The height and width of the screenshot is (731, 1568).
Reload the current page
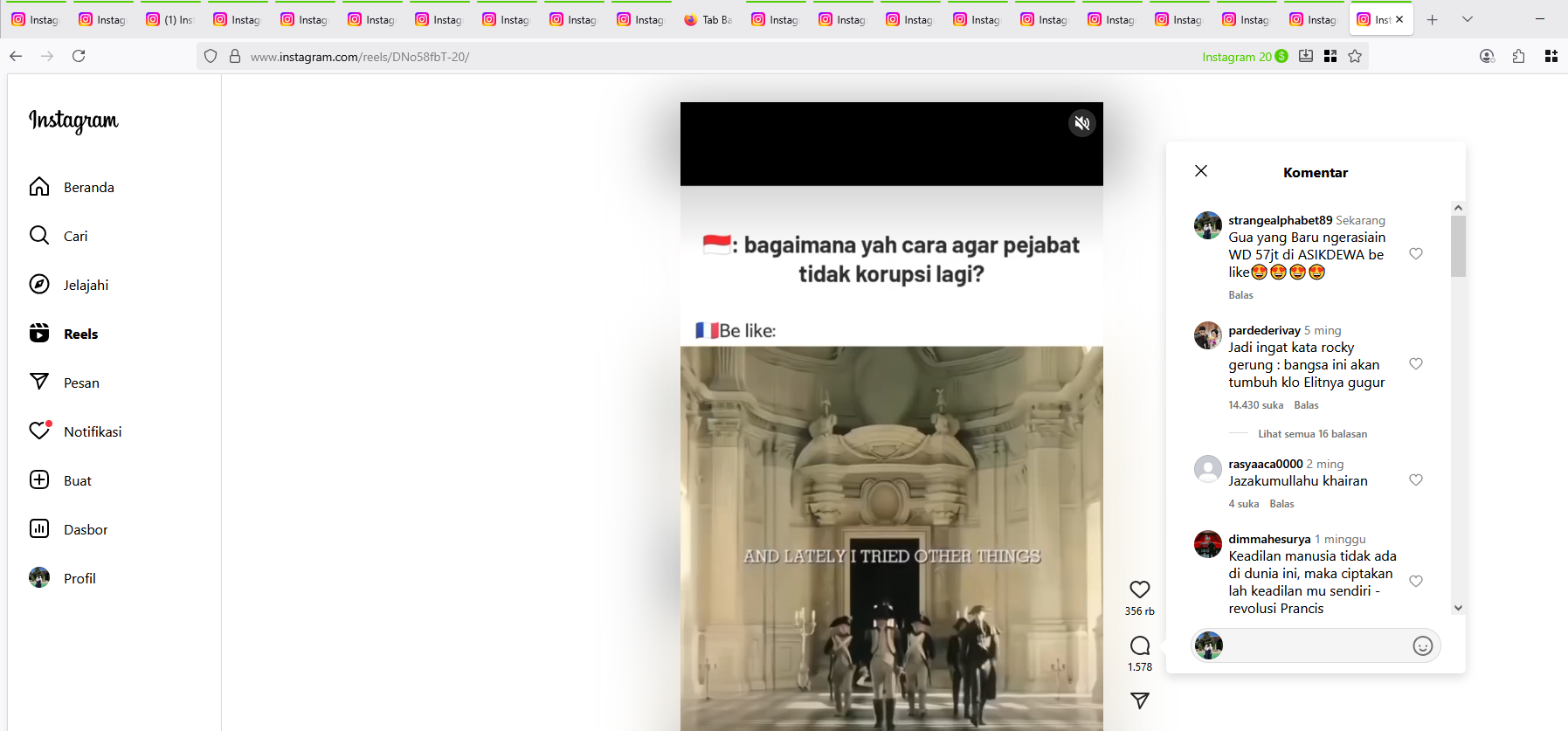click(x=79, y=56)
